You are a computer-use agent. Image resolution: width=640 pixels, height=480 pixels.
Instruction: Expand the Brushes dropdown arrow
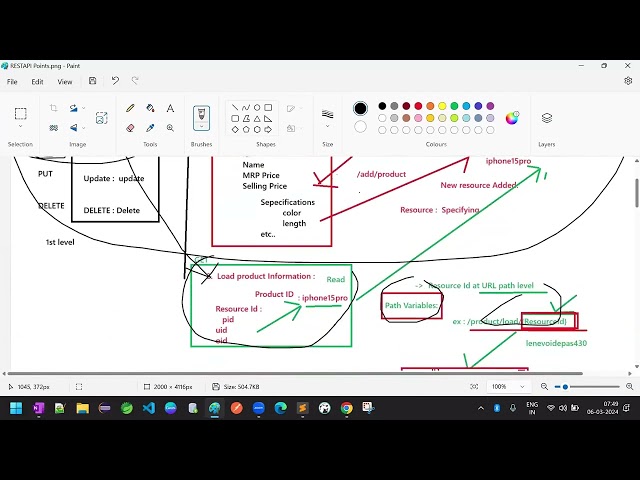pyautogui.click(x=201, y=127)
